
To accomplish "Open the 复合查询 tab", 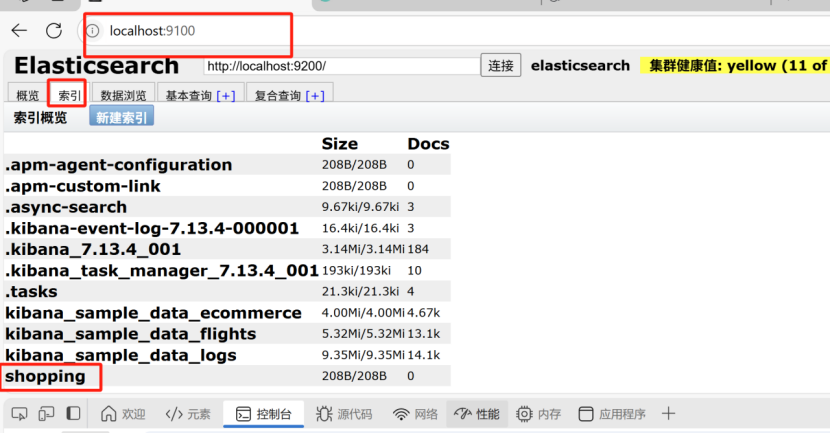I will (278, 96).
